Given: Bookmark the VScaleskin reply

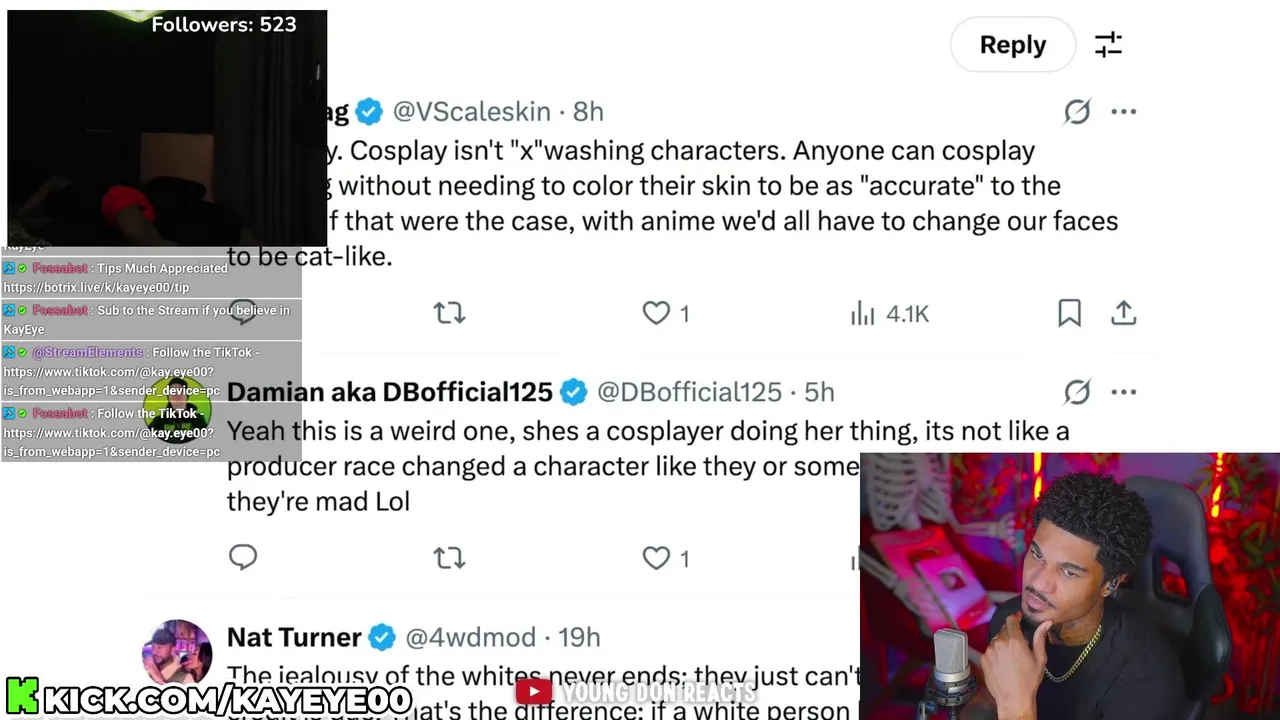Looking at the screenshot, I should 1069,314.
